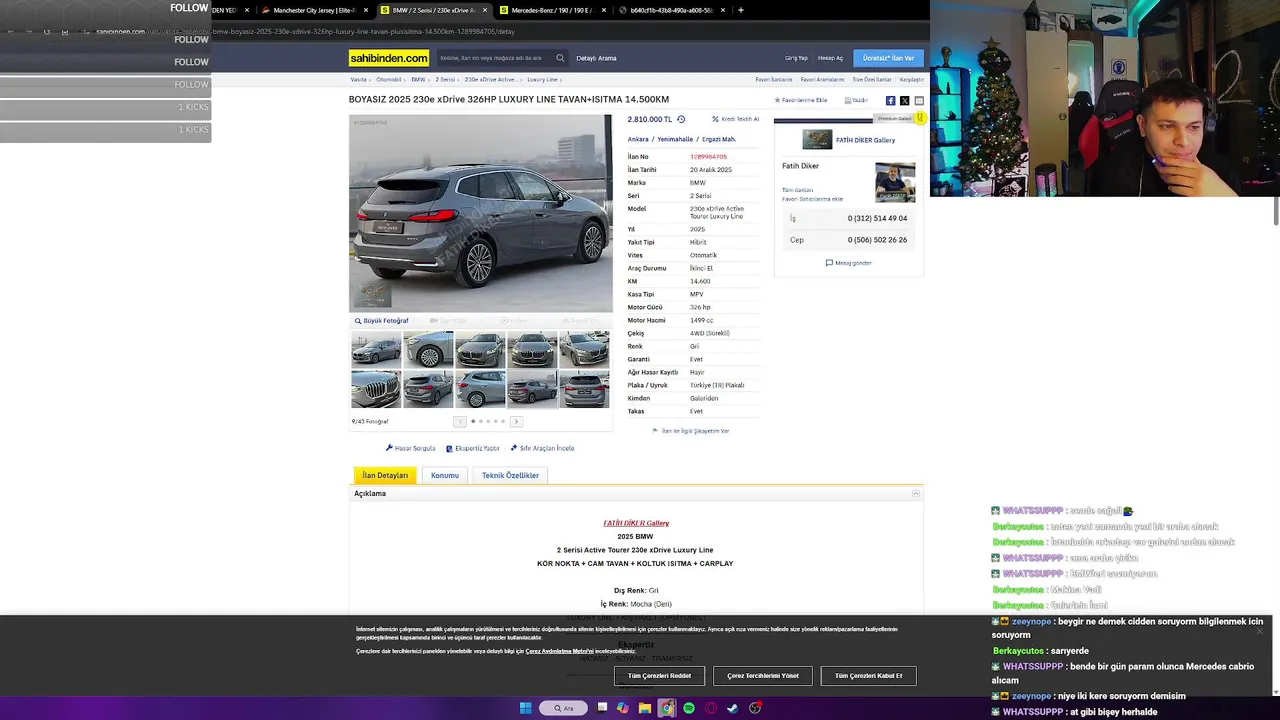1280x720 pixels.
Task: Add listing to favorites star (Favorilerime Ekle)
Action: [x=801, y=100]
